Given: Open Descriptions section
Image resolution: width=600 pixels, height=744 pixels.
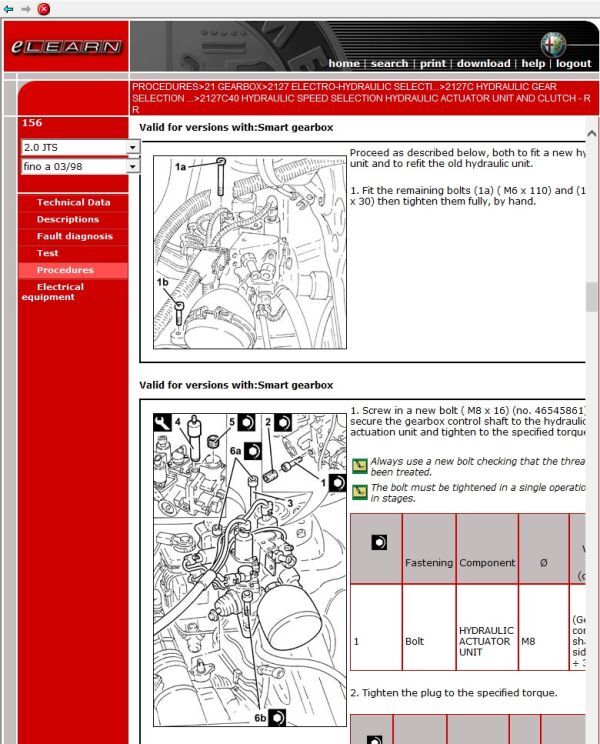Looking at the screenshot, I should click(x=68, y=219).
